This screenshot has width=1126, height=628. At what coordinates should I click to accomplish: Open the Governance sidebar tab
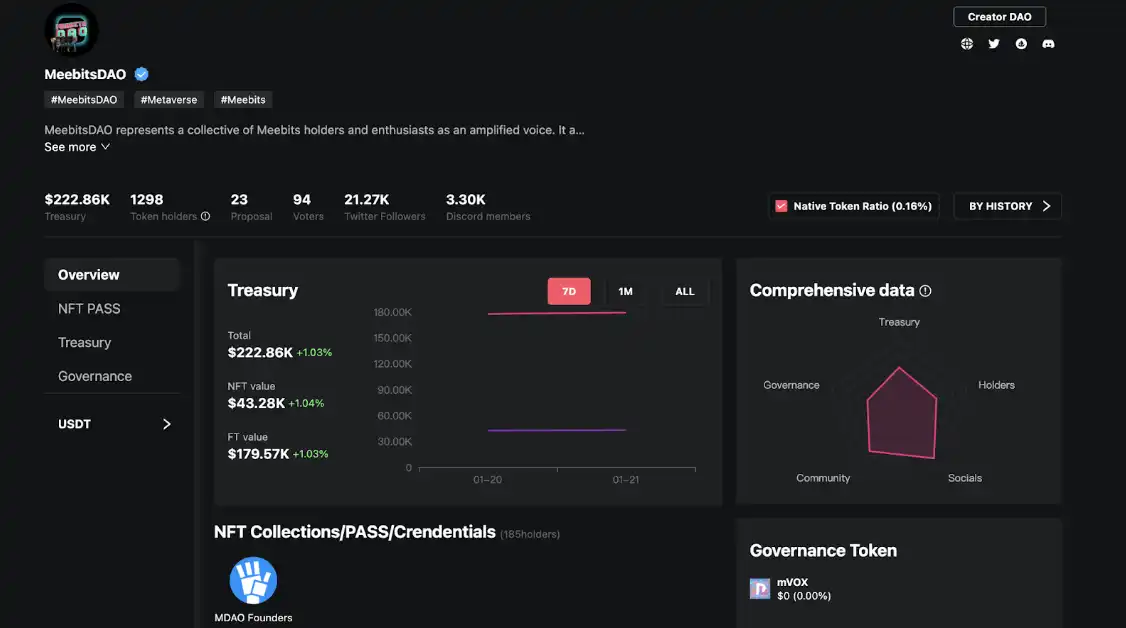coord(95,376)
